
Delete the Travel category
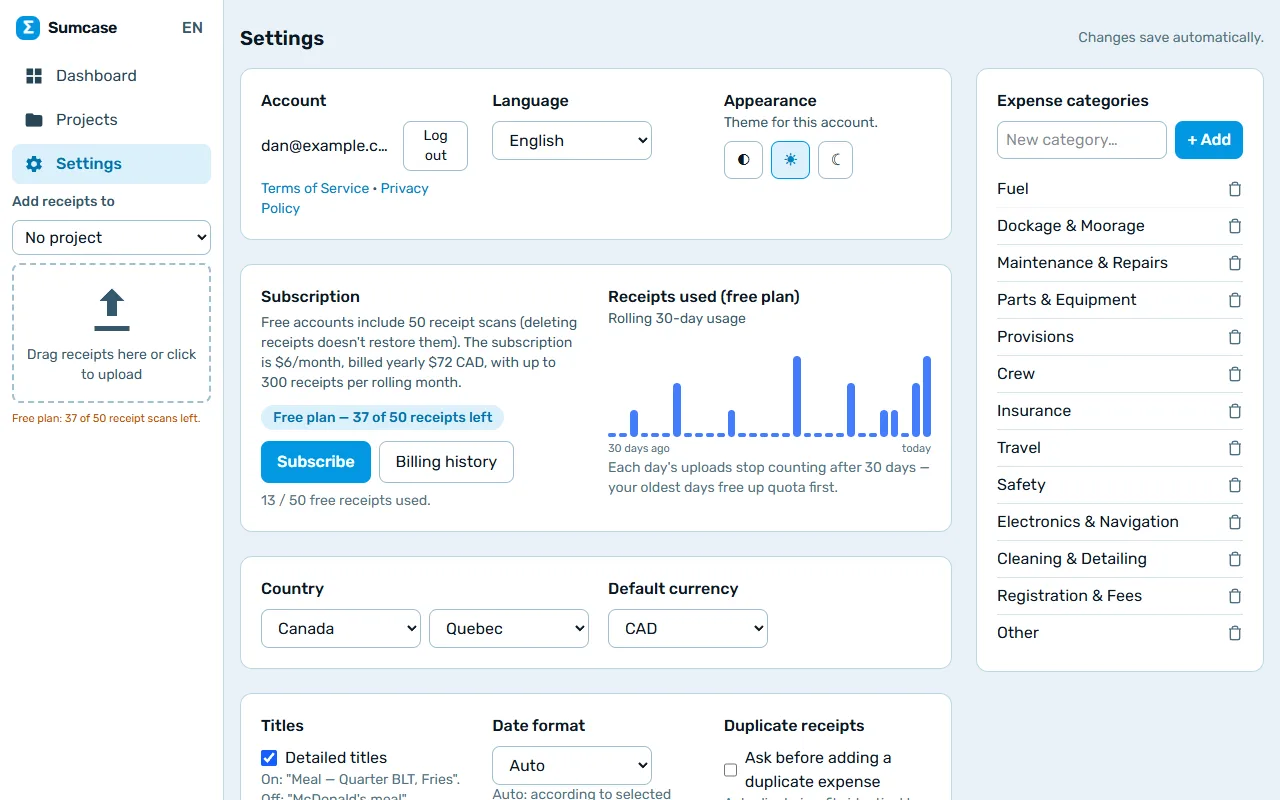point(1235,448)
